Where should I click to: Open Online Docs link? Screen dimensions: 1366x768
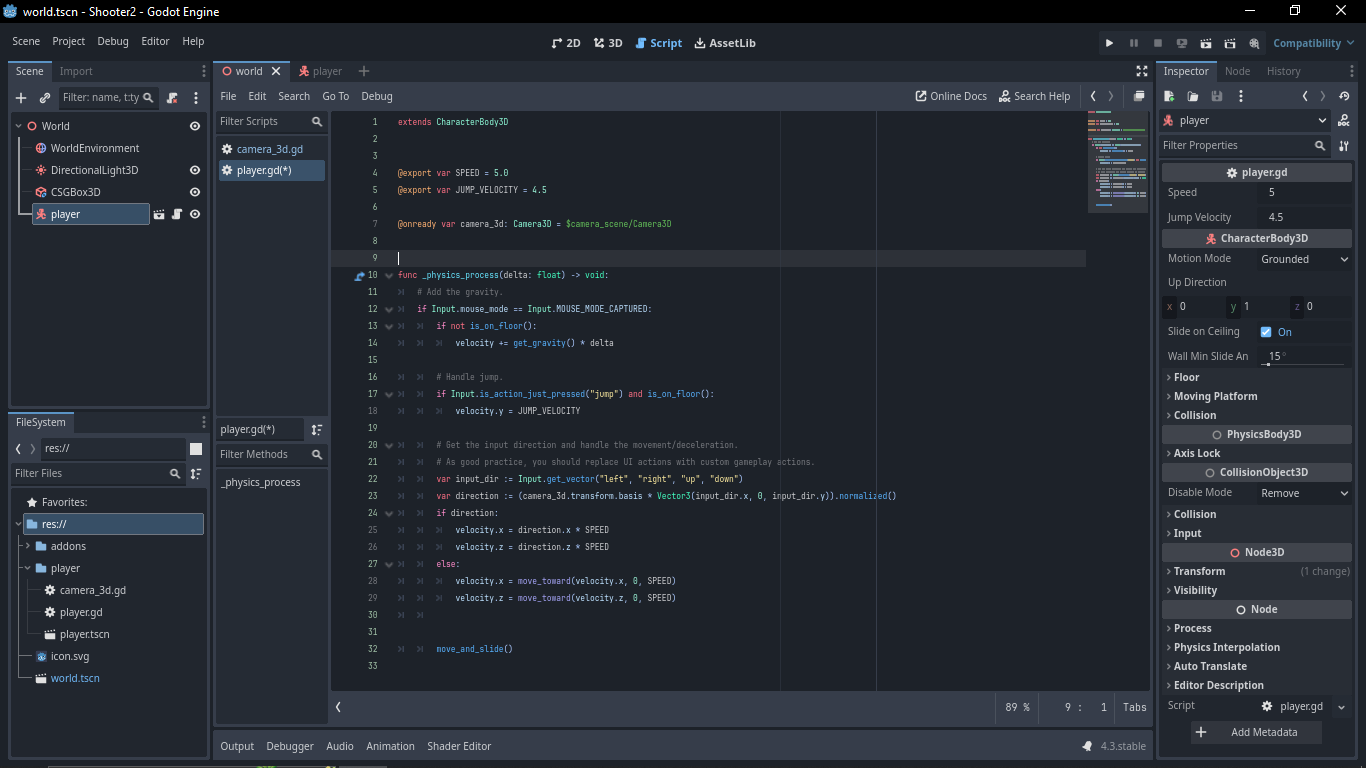click(x=951, y=96)
